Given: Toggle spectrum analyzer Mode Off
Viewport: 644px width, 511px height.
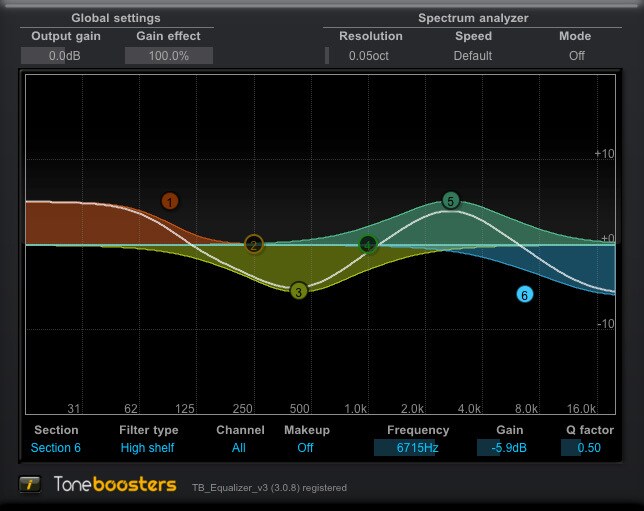Looking at the screenshot, I should (577, 55).
